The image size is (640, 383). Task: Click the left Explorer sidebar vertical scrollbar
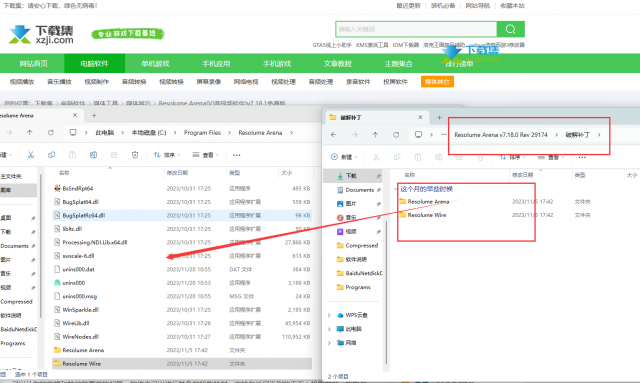click(40, 245)
